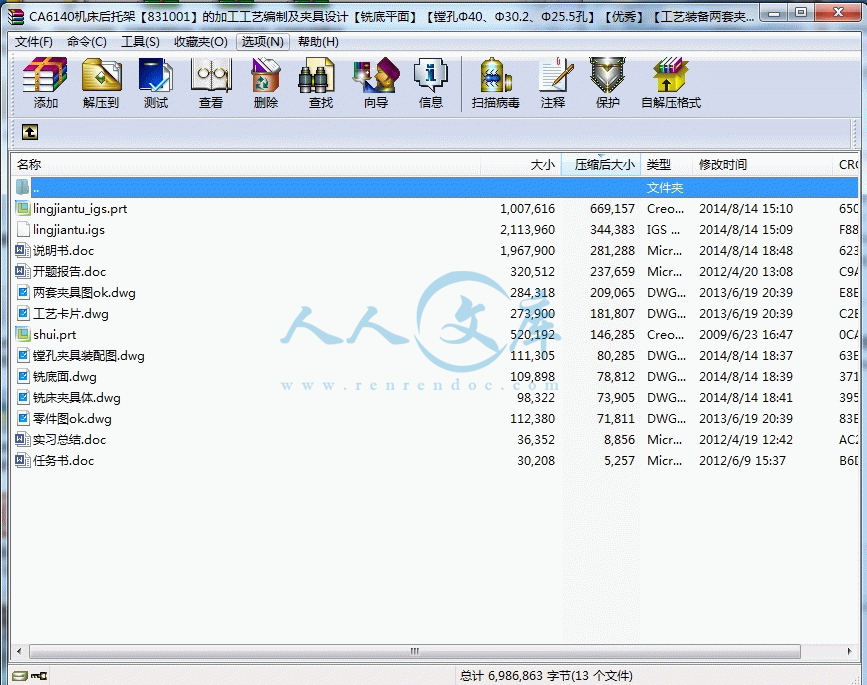Open the 选项(N) menu
867x685 pixels.
pyautogui.click(x=263, y=42)
